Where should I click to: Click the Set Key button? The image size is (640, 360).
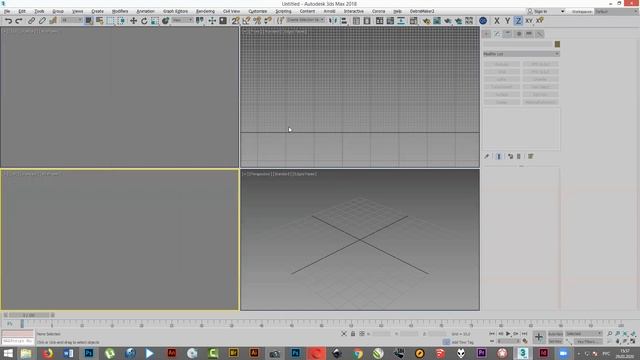tap(556, 341)
